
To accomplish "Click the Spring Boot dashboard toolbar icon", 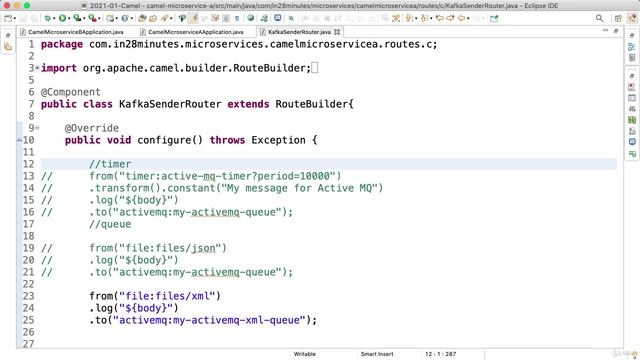I will pyautogui.click(x=264, y=18).
